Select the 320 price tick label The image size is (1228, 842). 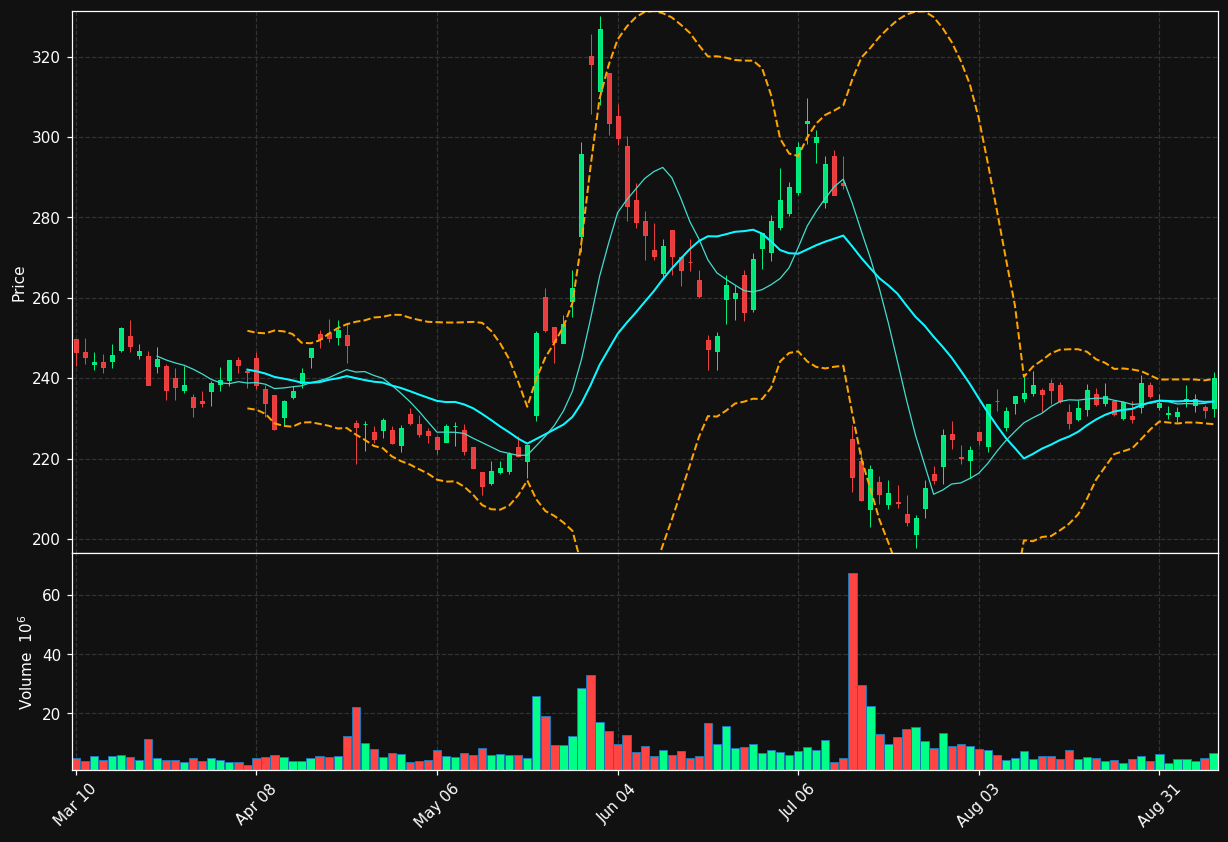[46, 57]
